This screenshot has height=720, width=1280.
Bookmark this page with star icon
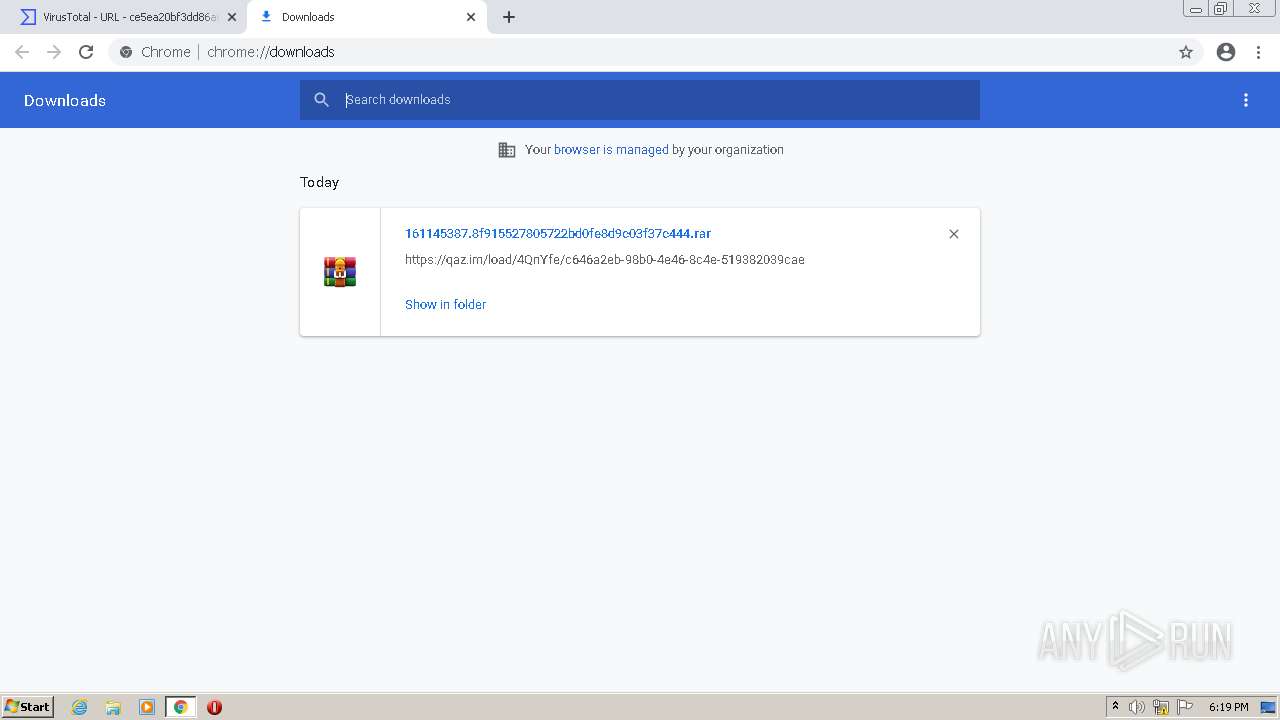click(1186, 52)
